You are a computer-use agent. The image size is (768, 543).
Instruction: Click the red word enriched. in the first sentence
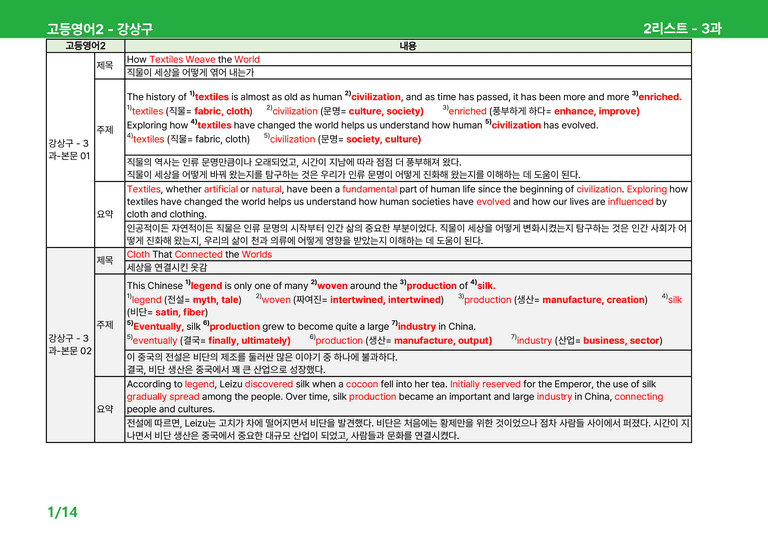pyautogui.click(x=660, y=97)
